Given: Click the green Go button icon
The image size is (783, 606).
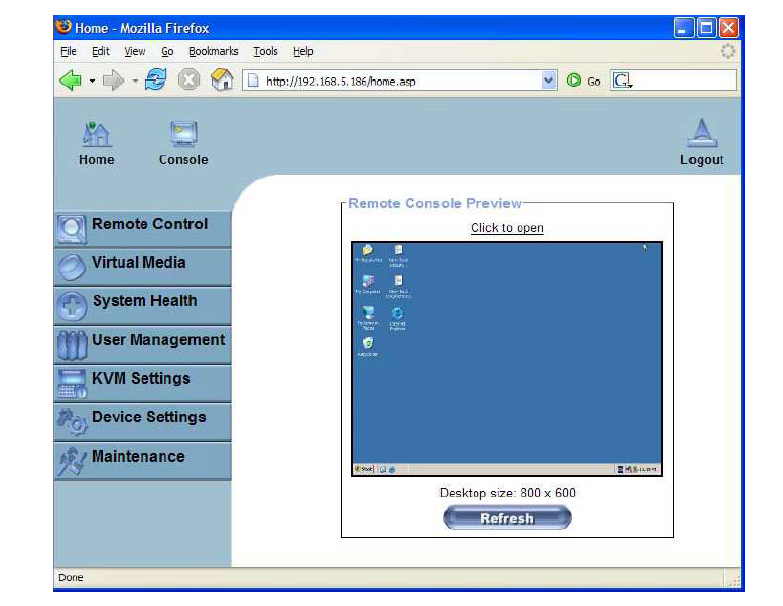Looking at the screenshot, I should point(574,81).
